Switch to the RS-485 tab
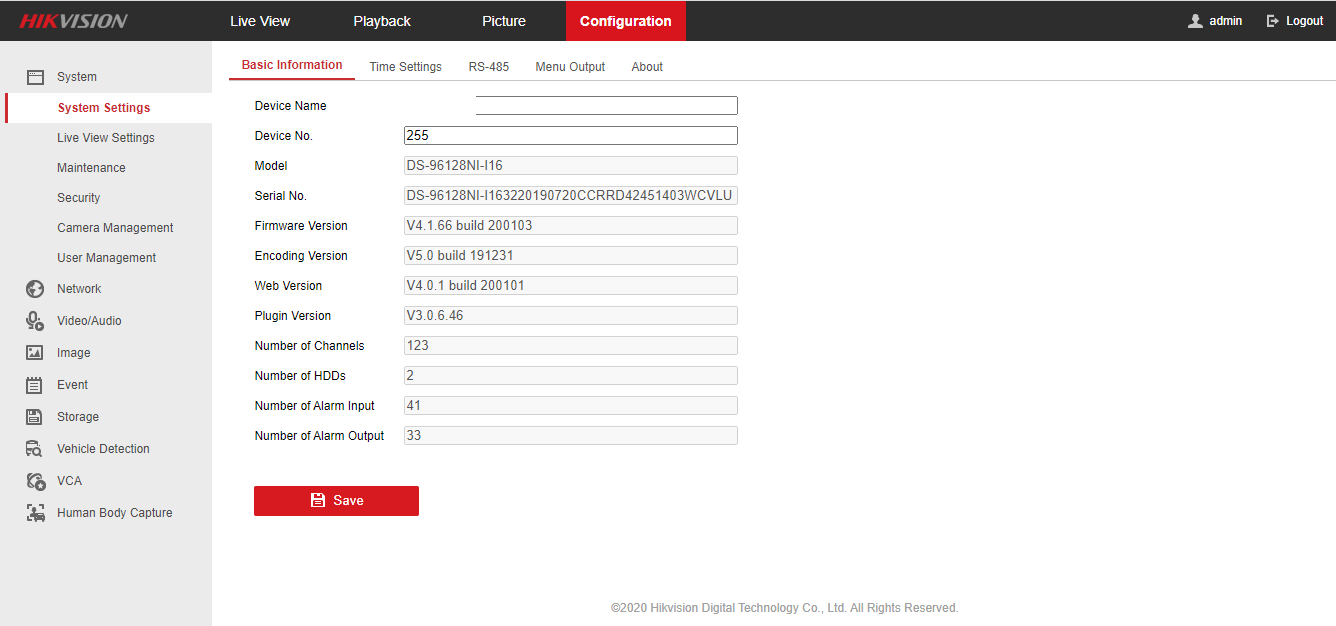Screen dimensions: 1336x626 [488, 67]
